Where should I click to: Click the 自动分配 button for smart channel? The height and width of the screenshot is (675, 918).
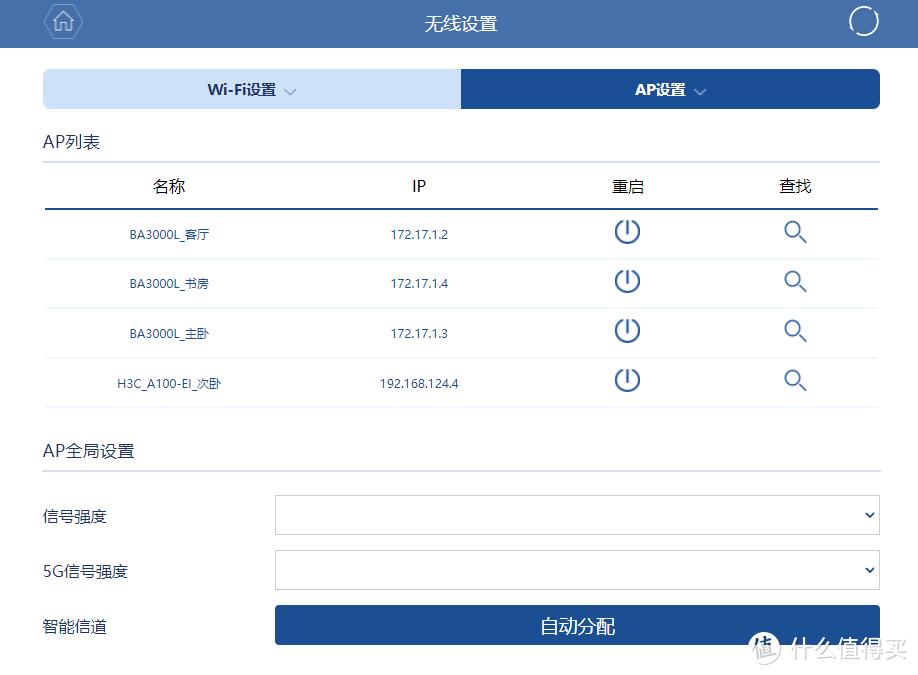576,625
